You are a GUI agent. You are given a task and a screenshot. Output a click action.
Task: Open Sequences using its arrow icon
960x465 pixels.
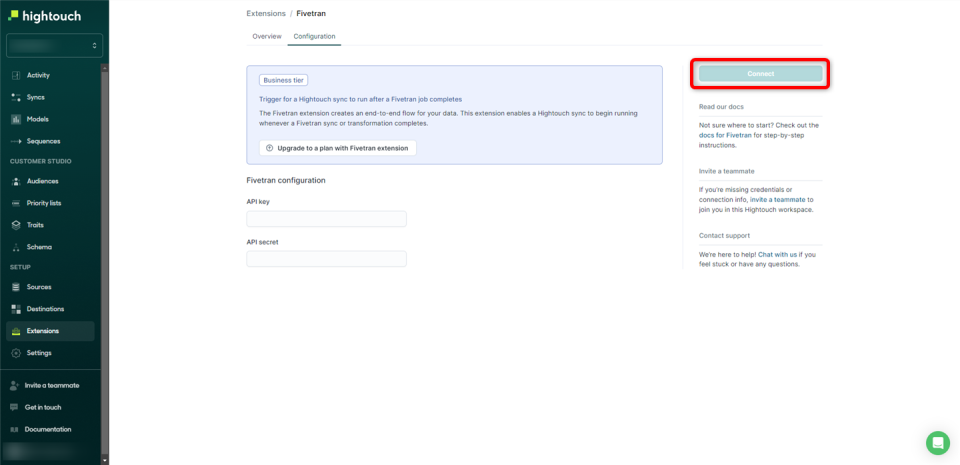tap(16, 141)
